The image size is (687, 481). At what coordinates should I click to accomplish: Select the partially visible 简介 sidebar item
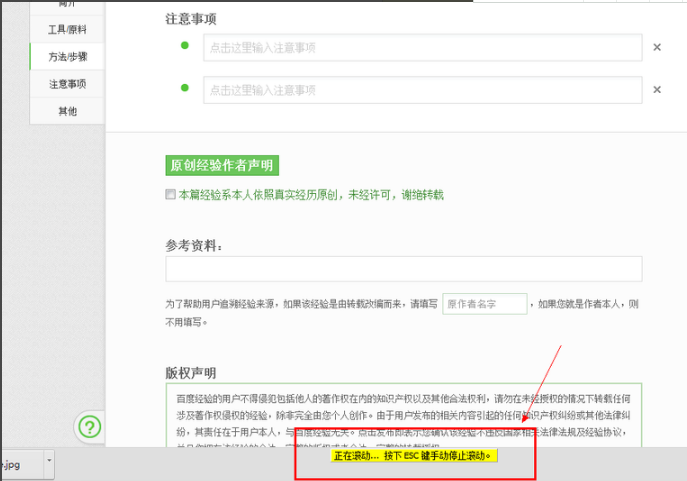pyautogui.click(x=67, y=6)
